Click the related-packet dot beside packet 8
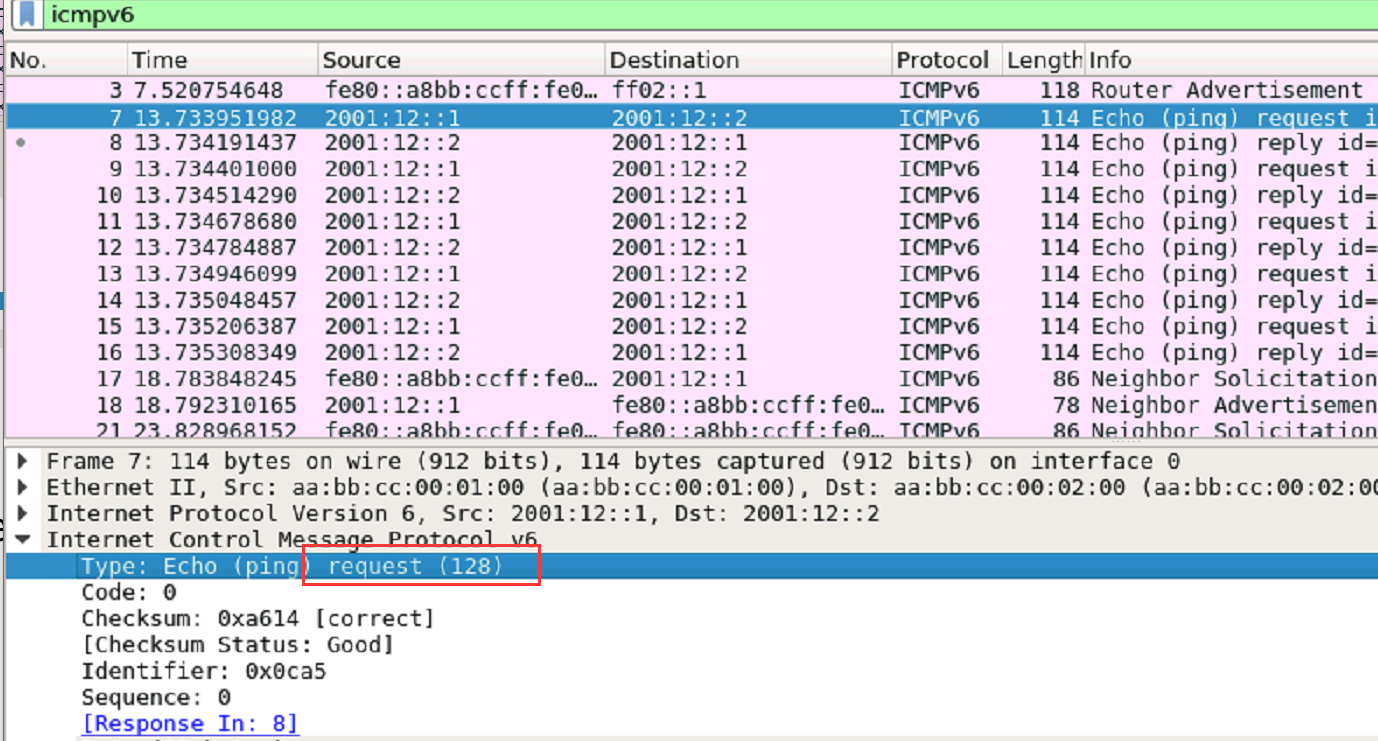This screenshot has width=1378, height=741. [21, 143]
